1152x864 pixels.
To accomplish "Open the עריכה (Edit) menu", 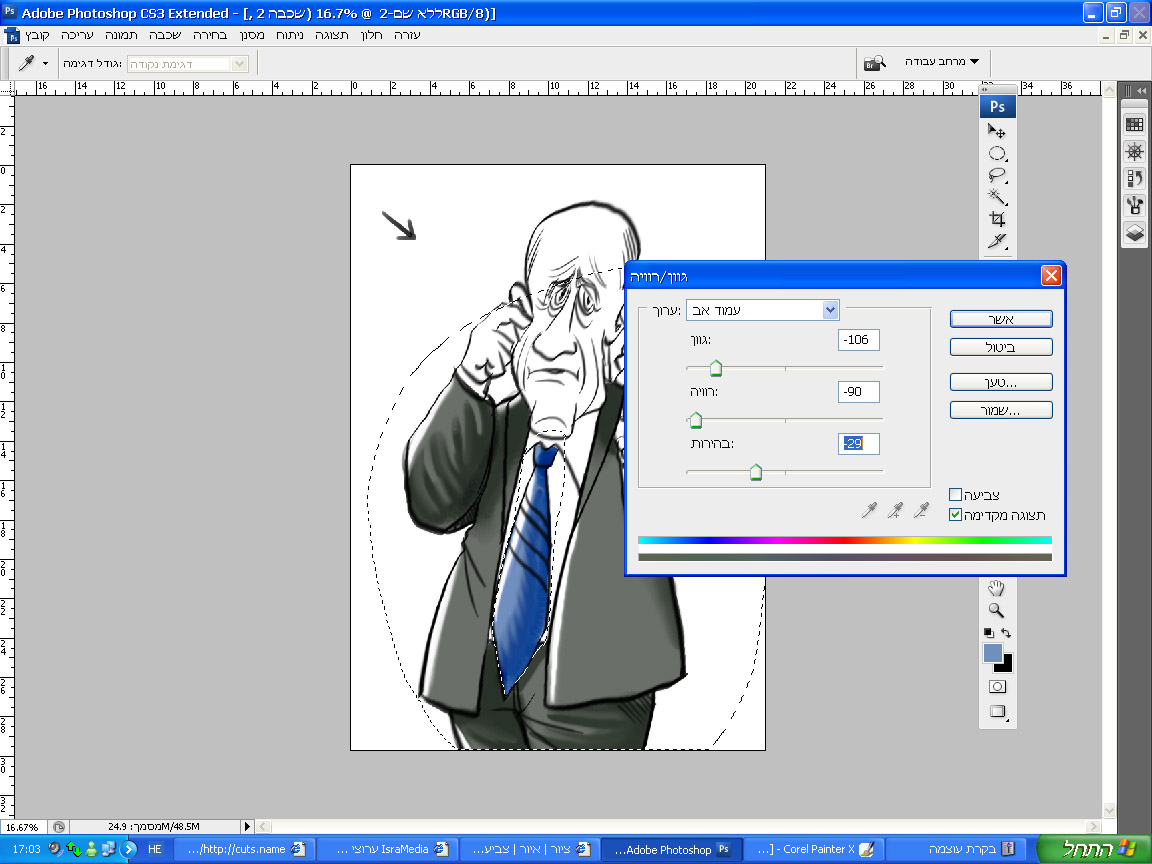I will tap(77, 35).
